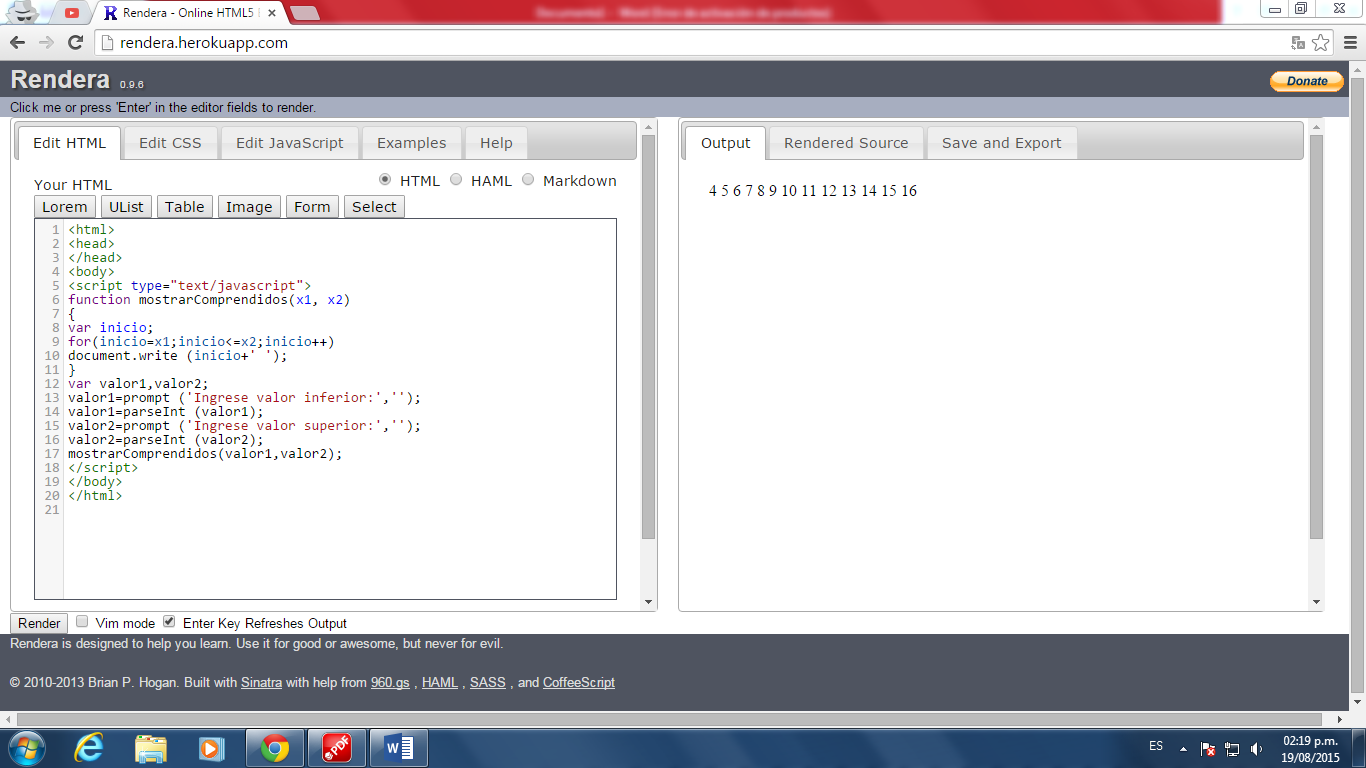This screenshot has height=768, width=1366.
Task: Reload the page with the refresh icon
Action: point(75,42)
